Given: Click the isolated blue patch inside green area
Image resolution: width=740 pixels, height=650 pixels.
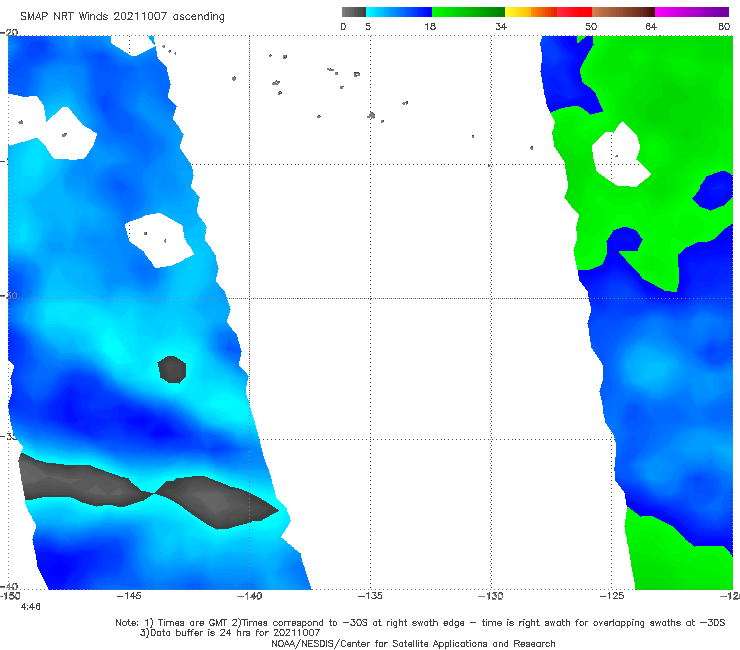Looking at the screenshot, I should [714, 190].
